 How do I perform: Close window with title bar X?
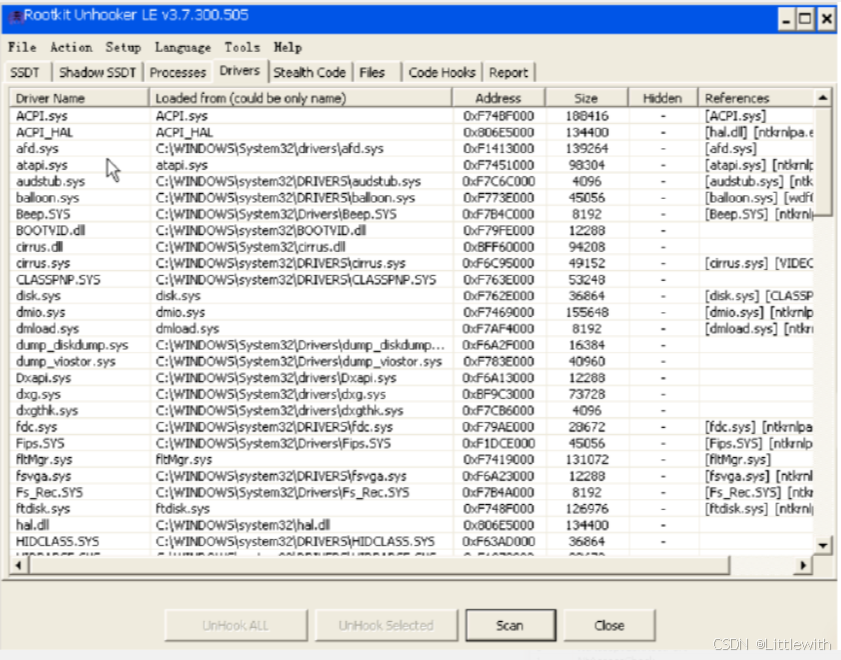pos(826,19)
